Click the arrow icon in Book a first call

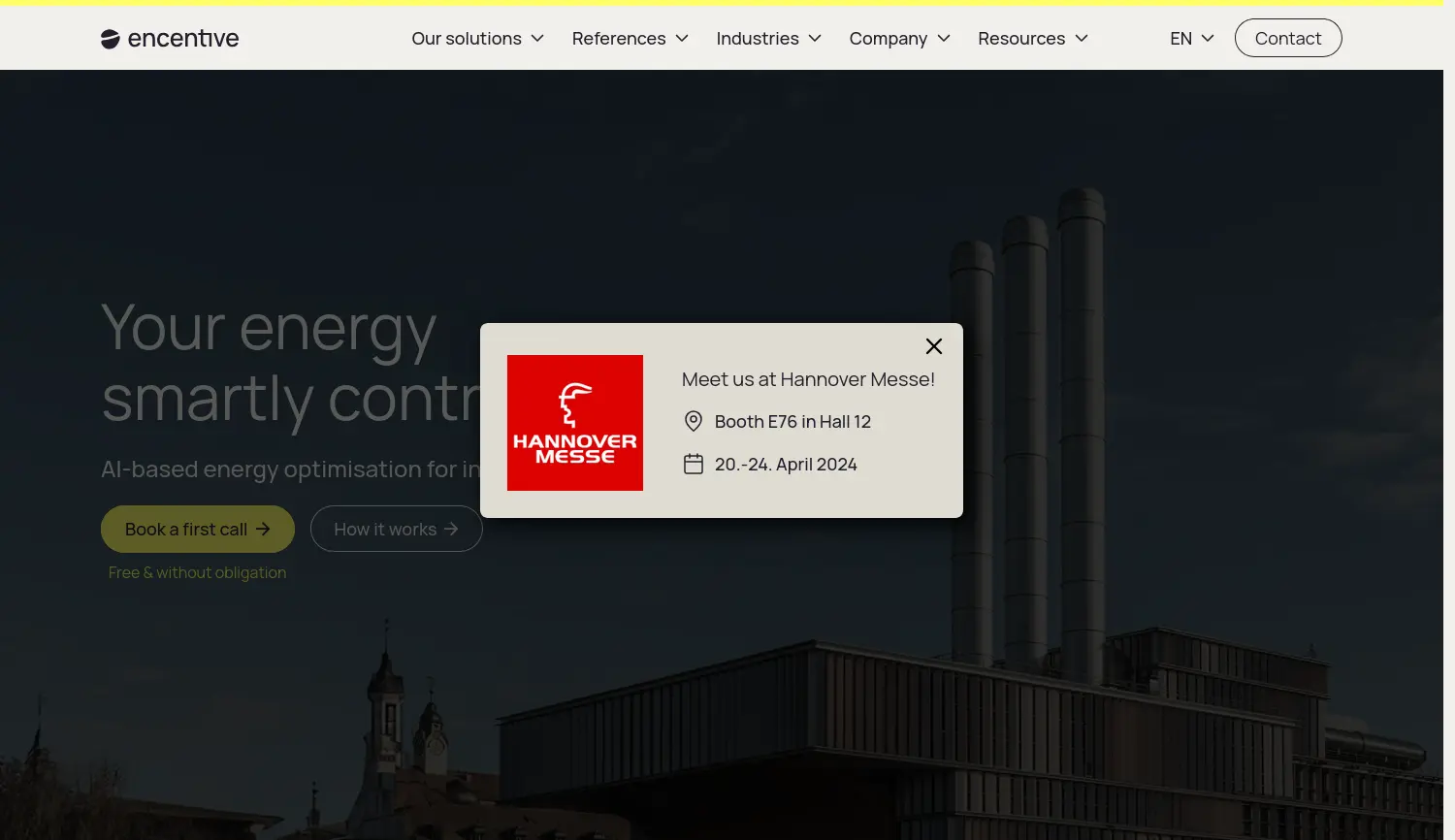(263, 529)
